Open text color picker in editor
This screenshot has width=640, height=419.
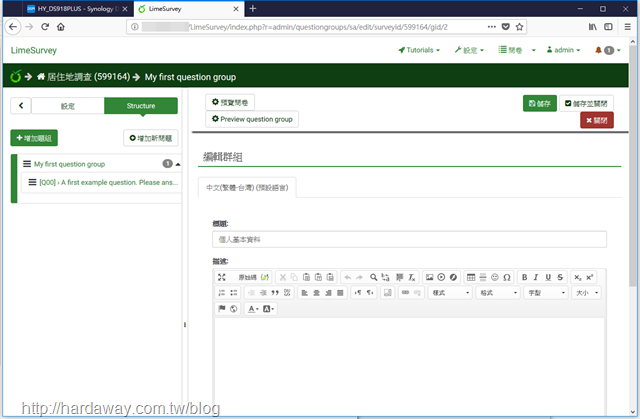click(253, 308)
